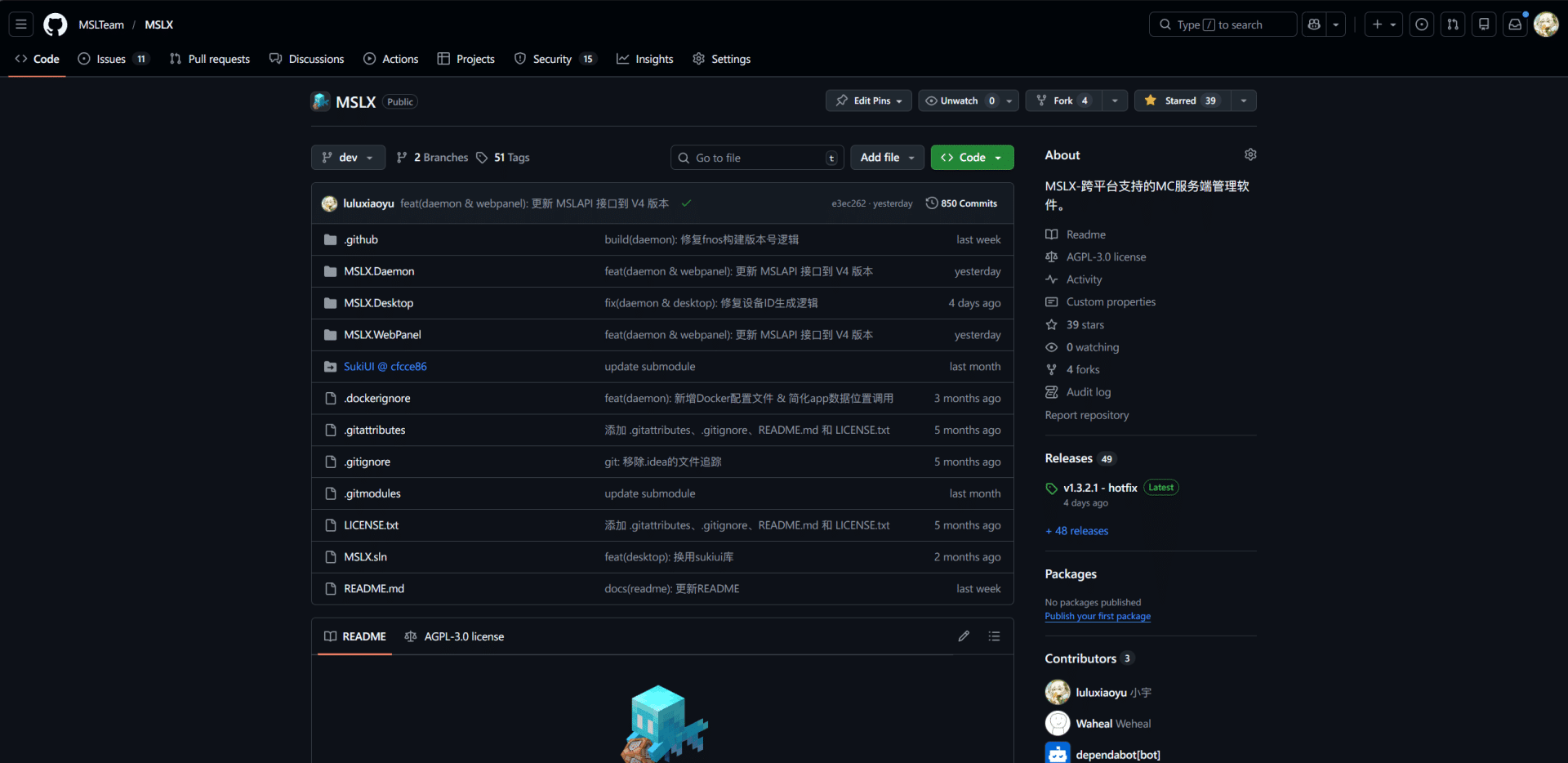Expand the Add file dropdown
The width and height of the screenshot is (1568, 763).
[x=887, y=158]
